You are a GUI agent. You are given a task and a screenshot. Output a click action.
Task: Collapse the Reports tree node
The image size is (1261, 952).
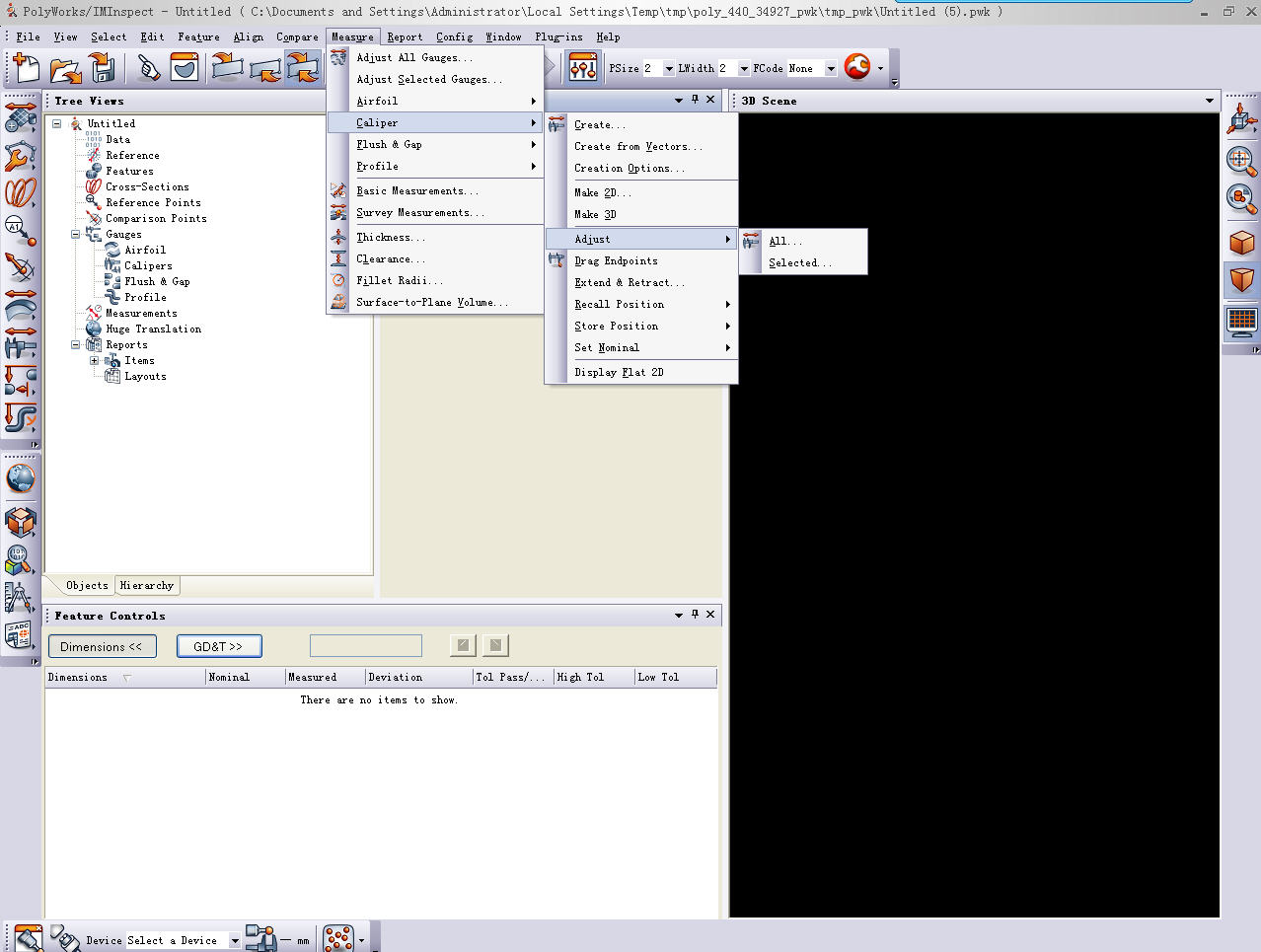tap(76, 345)
